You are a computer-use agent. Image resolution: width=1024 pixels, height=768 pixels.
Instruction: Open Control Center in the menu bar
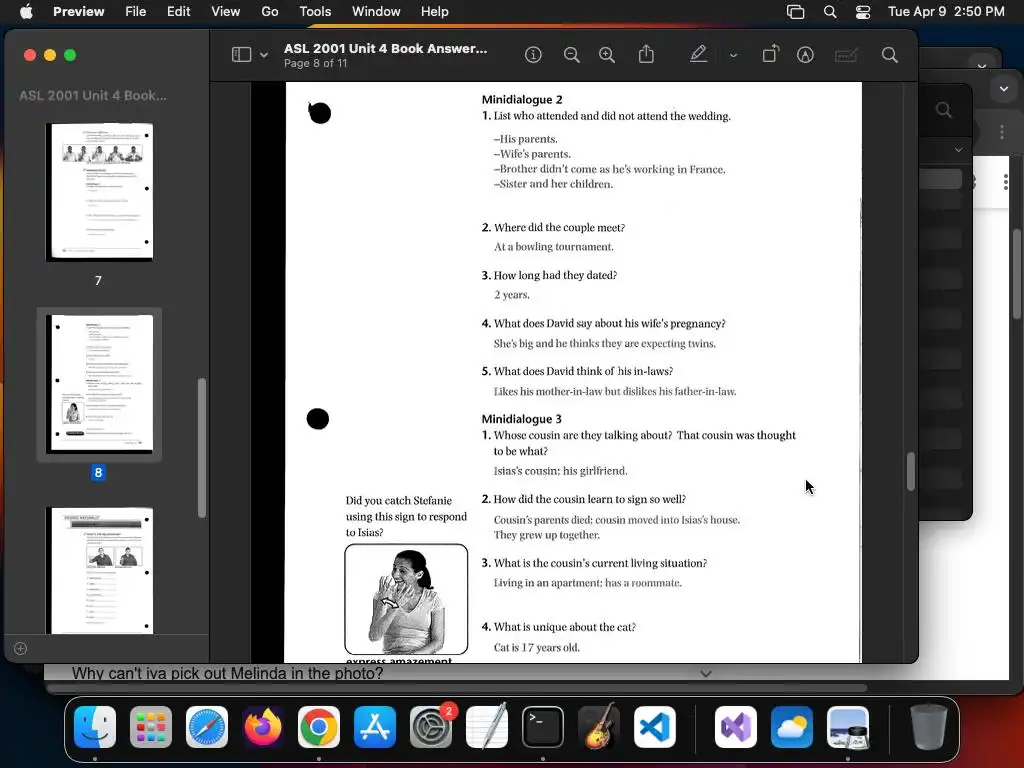tap(863, 12)
